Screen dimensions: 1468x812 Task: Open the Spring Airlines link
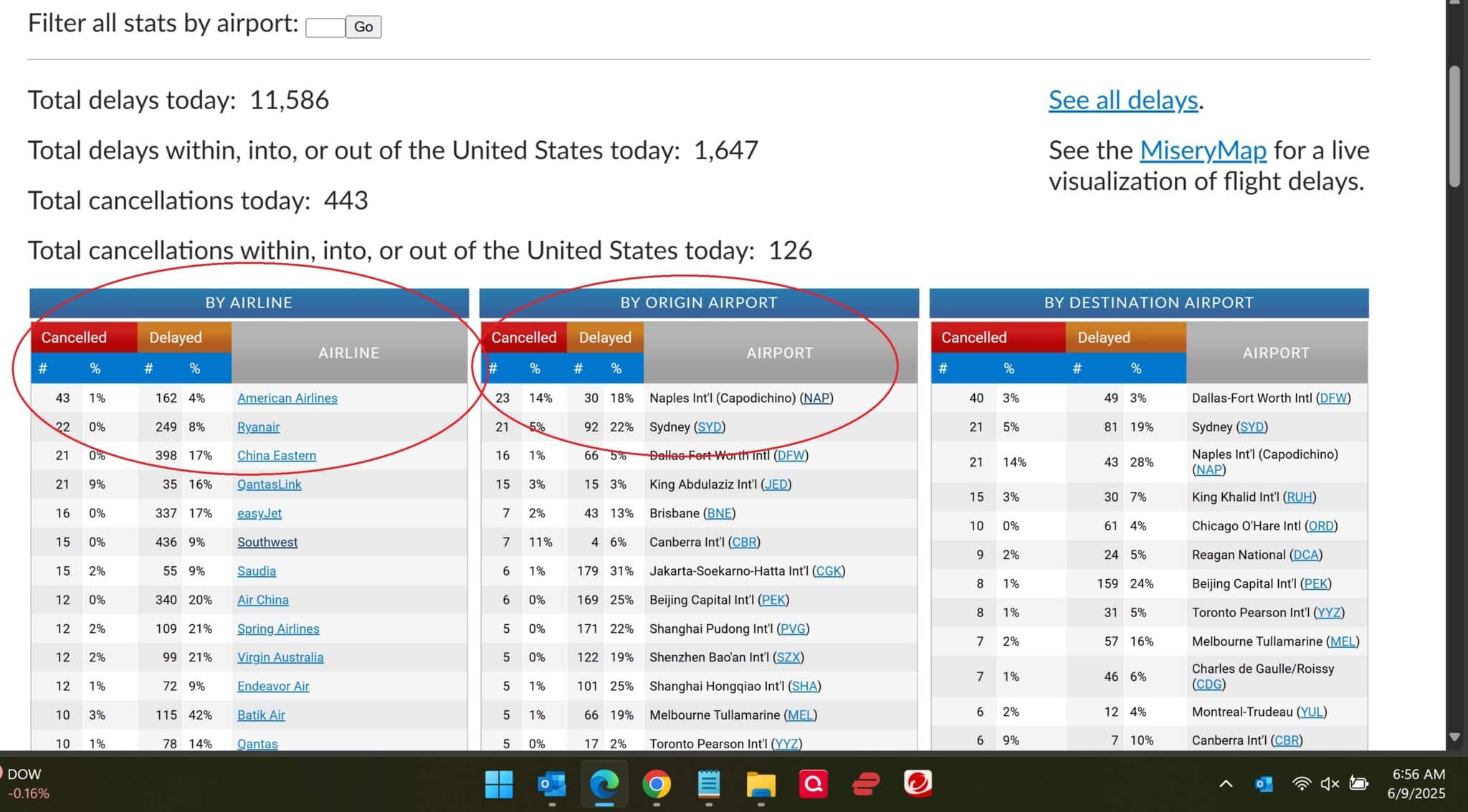[278, 629]
